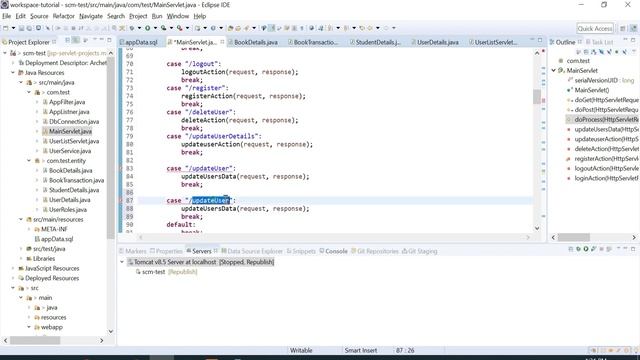This screenshot has height=360, width=640.
Task: Click the New file toolbar icon
Action: click(x=5, y=28)
